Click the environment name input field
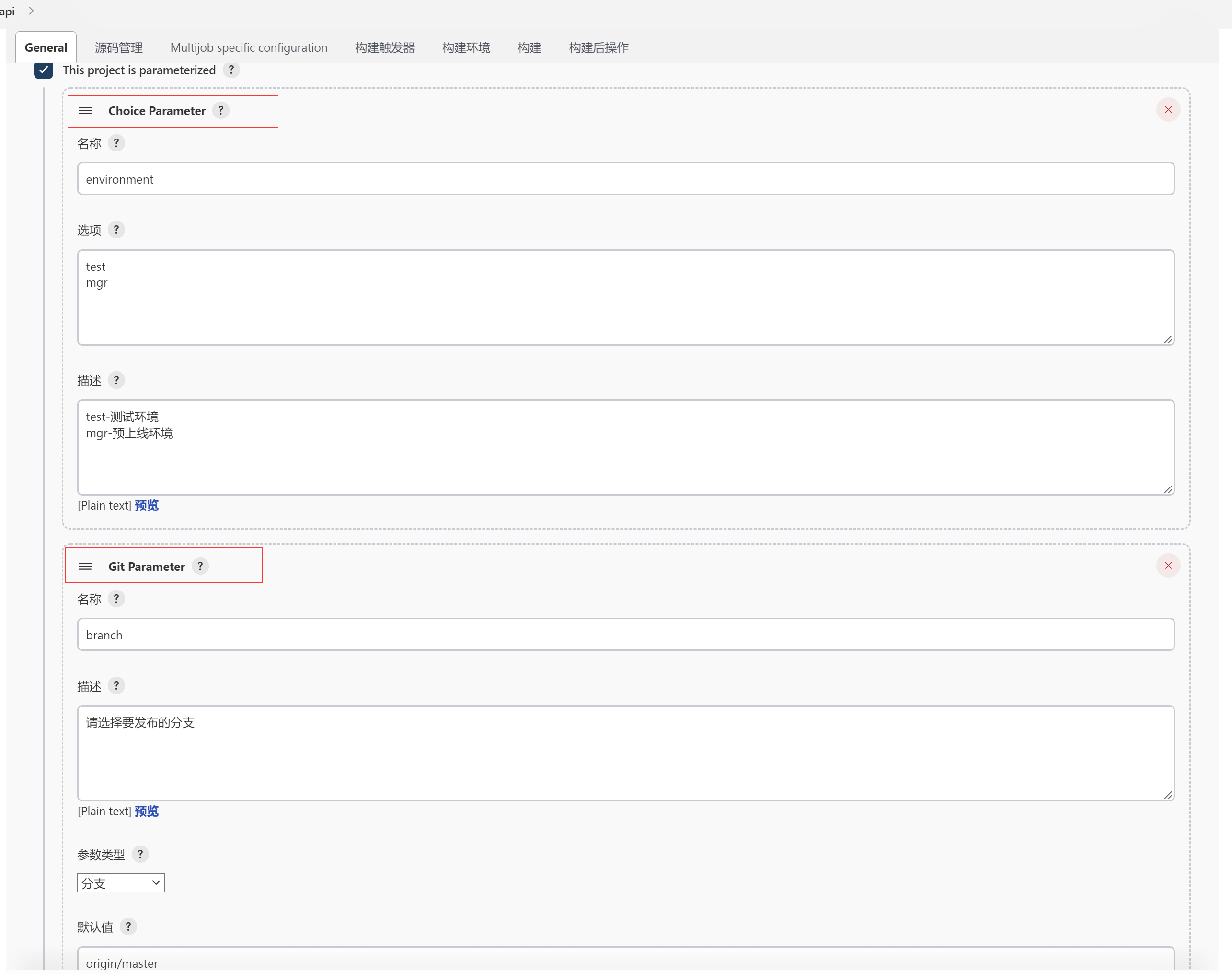The image size is (1232, 974). coord(625,179)
